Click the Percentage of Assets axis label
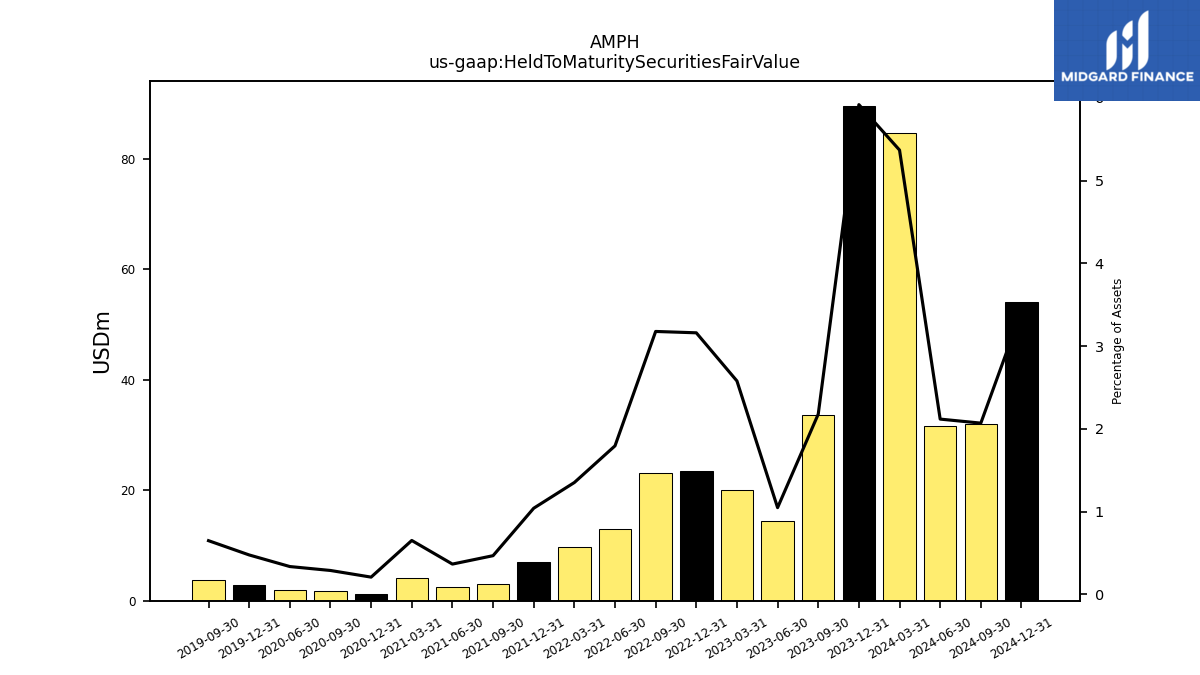Image resolution: width=1200 pixels, height=675 pixels. coord(1118,341)
